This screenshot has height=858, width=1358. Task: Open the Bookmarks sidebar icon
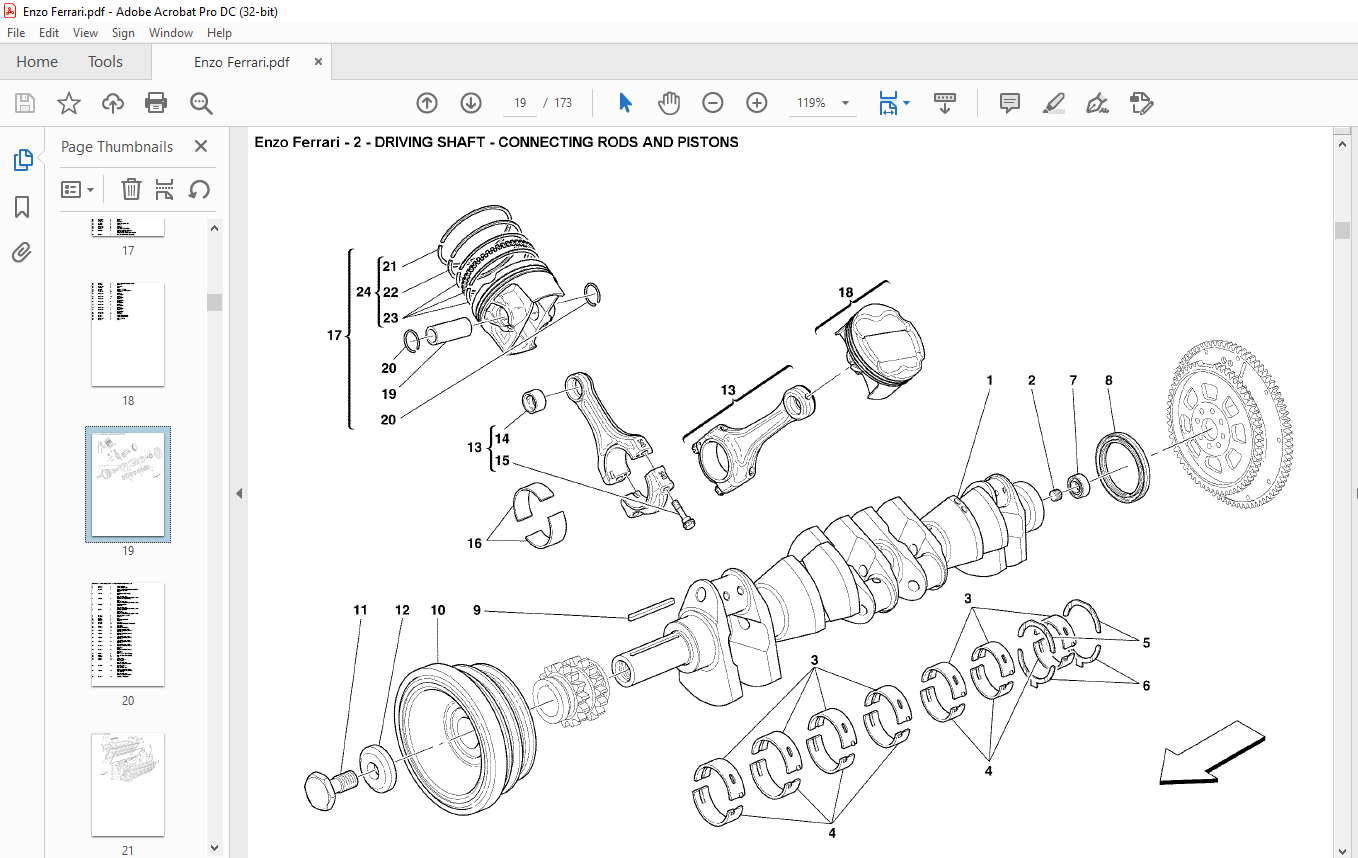[x=22, y=207]
